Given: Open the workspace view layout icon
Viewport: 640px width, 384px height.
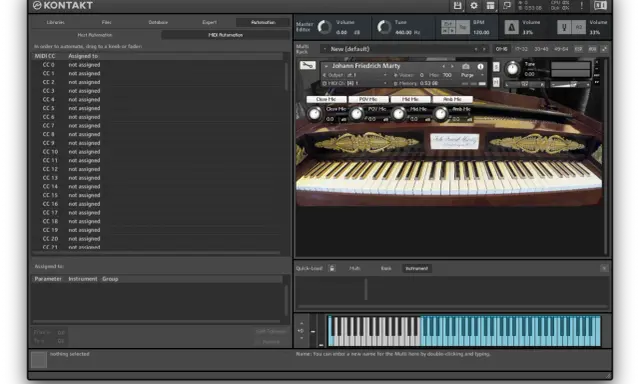Looking at the screenshot, I should [x=490, y=5].
